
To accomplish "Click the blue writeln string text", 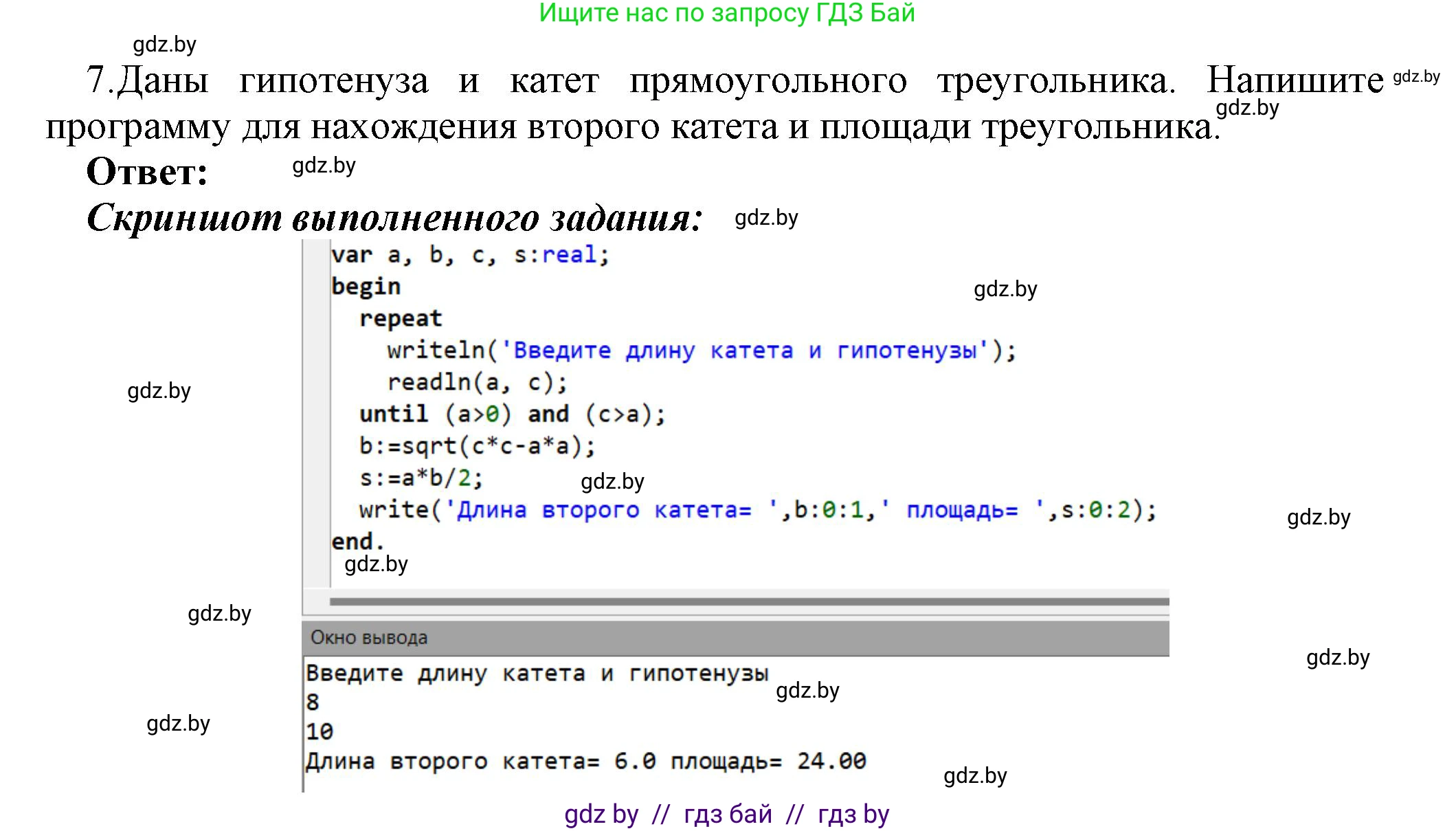I will pyautogui.click(x=749, y=349).
